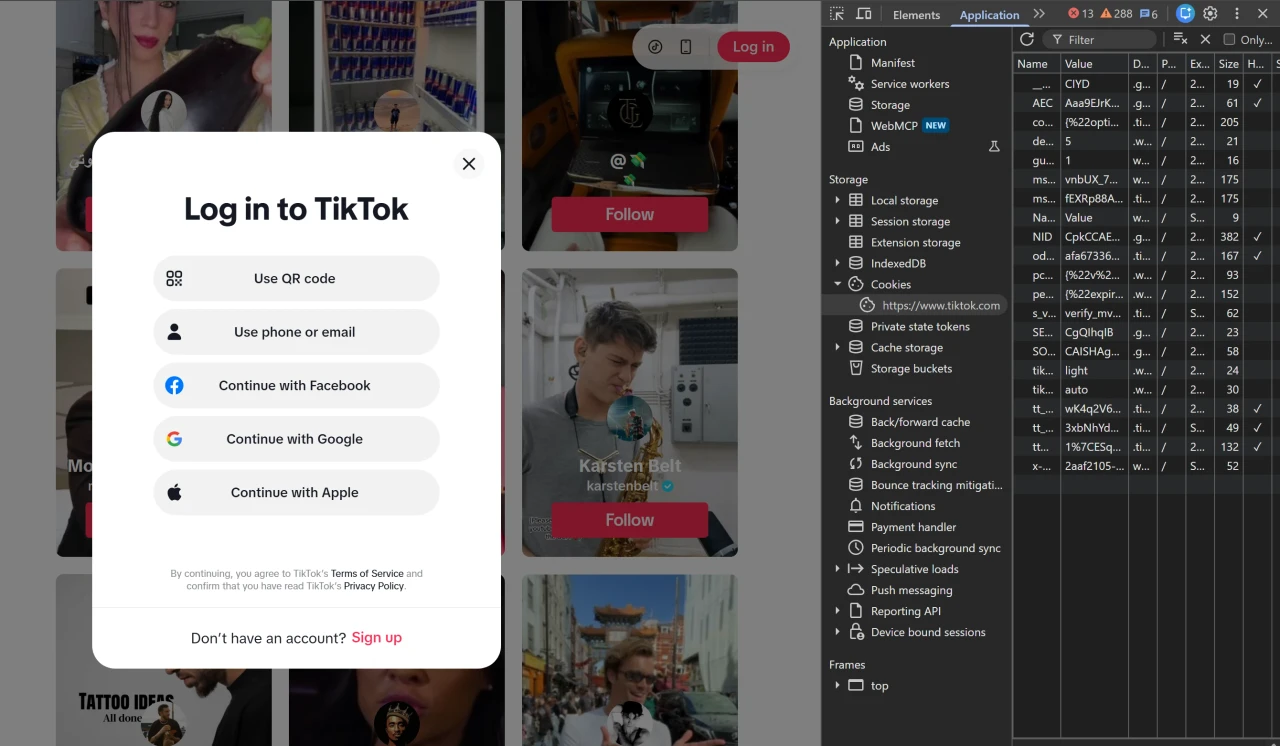Open the experimental flask icon next to Ads
1280x746 pixels.
click(x=994, y=146)
